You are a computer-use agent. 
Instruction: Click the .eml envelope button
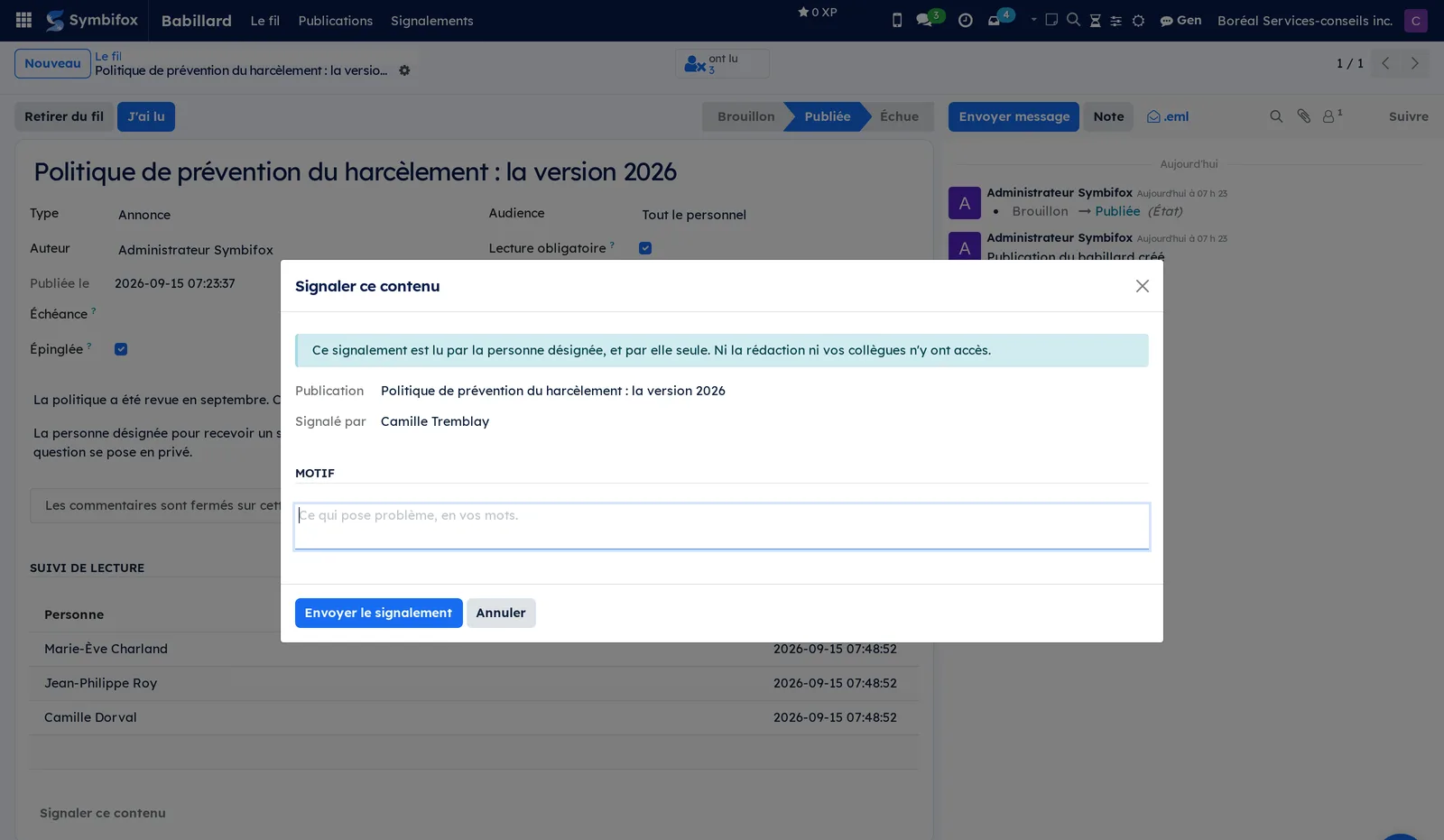[1167, 116]
